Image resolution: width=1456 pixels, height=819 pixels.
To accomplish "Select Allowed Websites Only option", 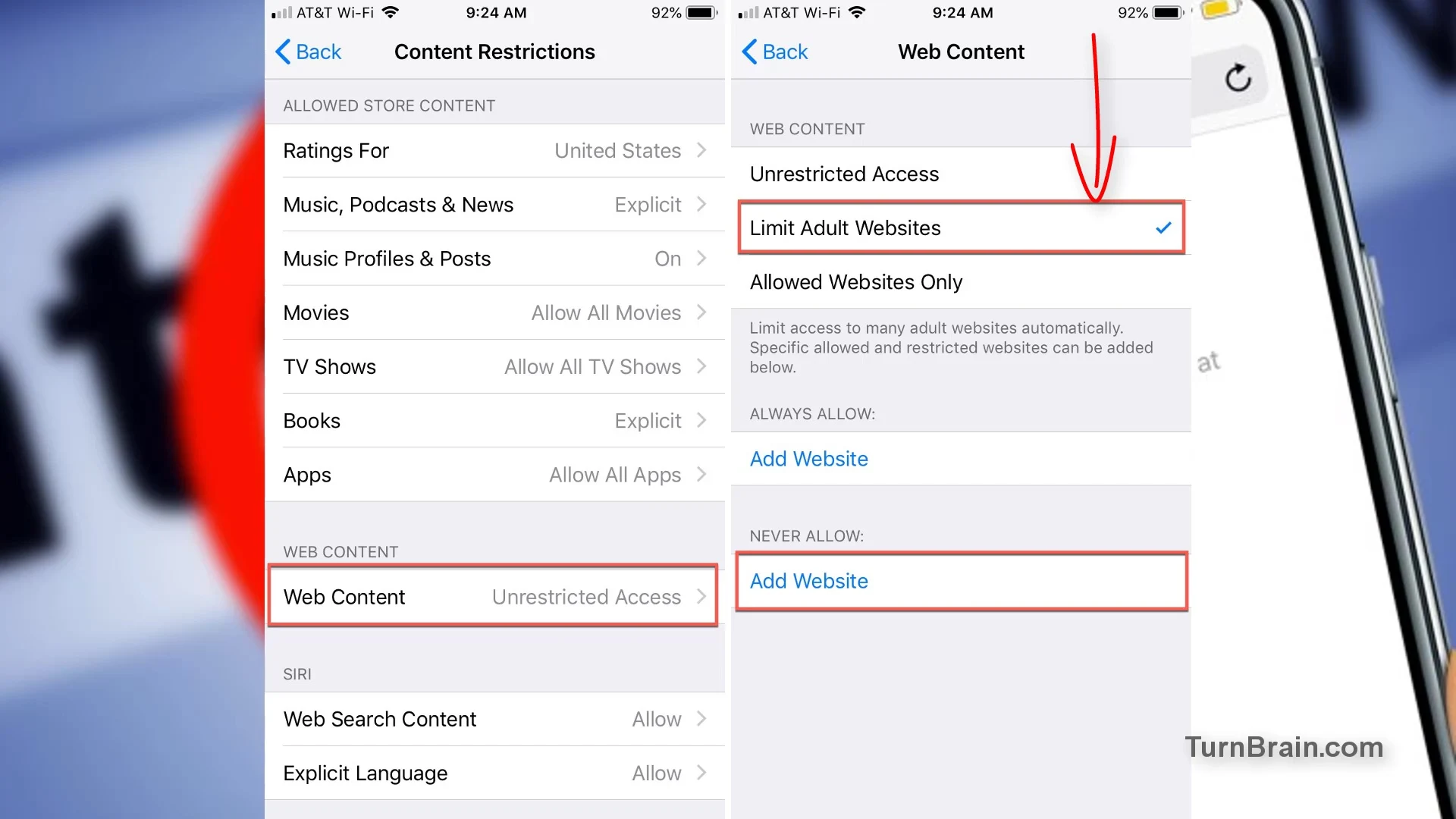I will (856, 281).
